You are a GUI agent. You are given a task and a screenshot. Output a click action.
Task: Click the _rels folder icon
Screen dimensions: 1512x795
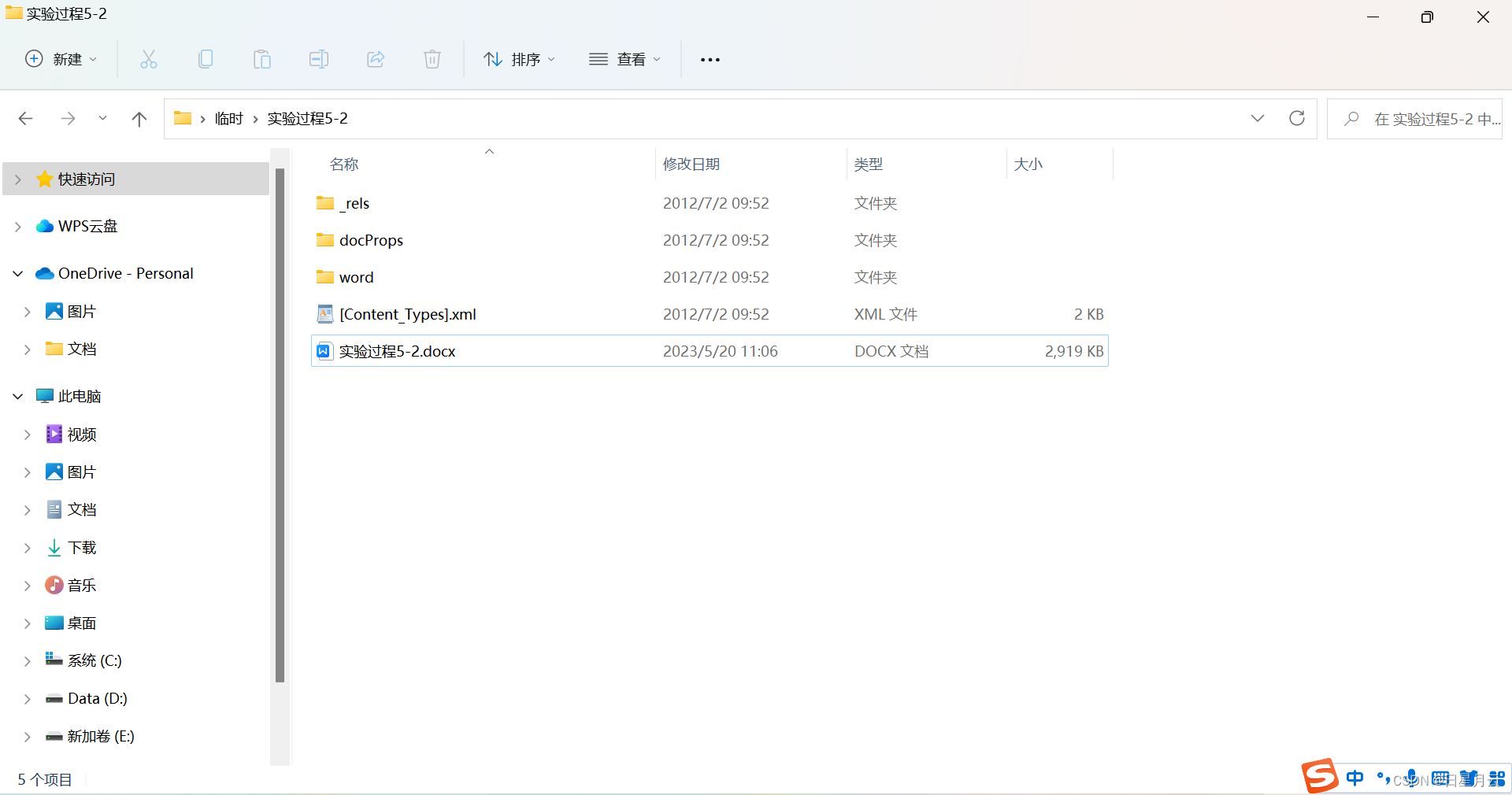pos(325,203)
